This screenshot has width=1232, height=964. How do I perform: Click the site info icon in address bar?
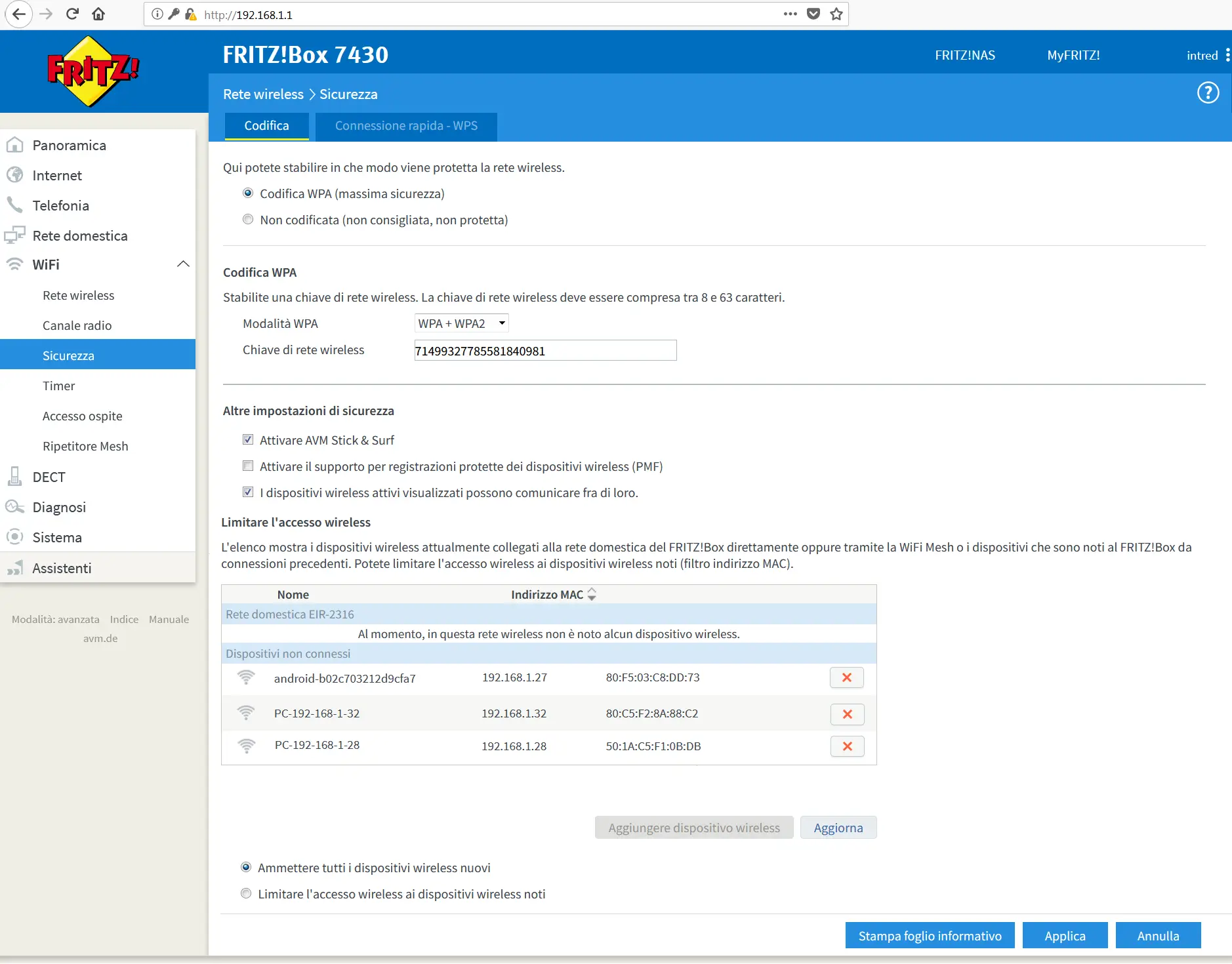(x=157, y=14)
